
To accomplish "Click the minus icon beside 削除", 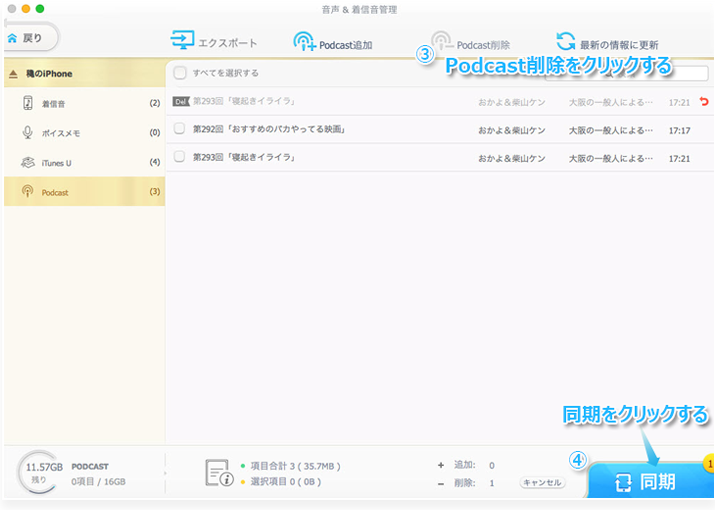I will click(440, 484).
